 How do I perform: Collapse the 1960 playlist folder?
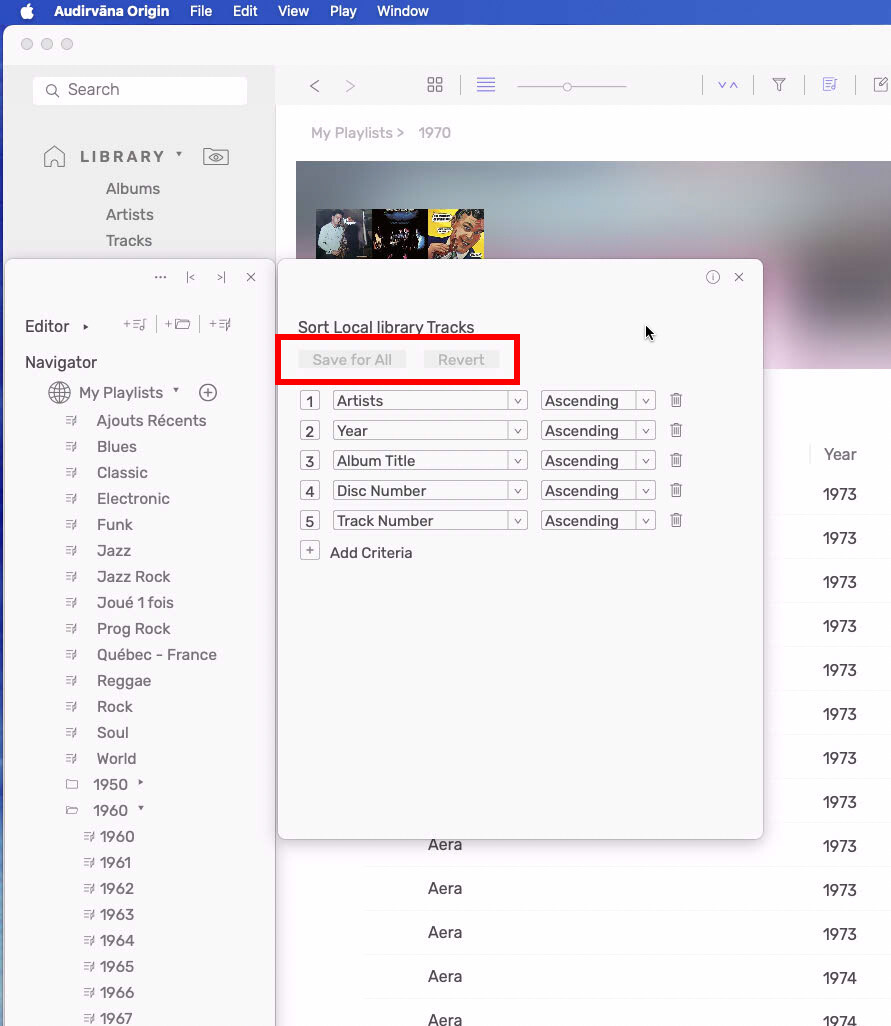pos(141,809)
